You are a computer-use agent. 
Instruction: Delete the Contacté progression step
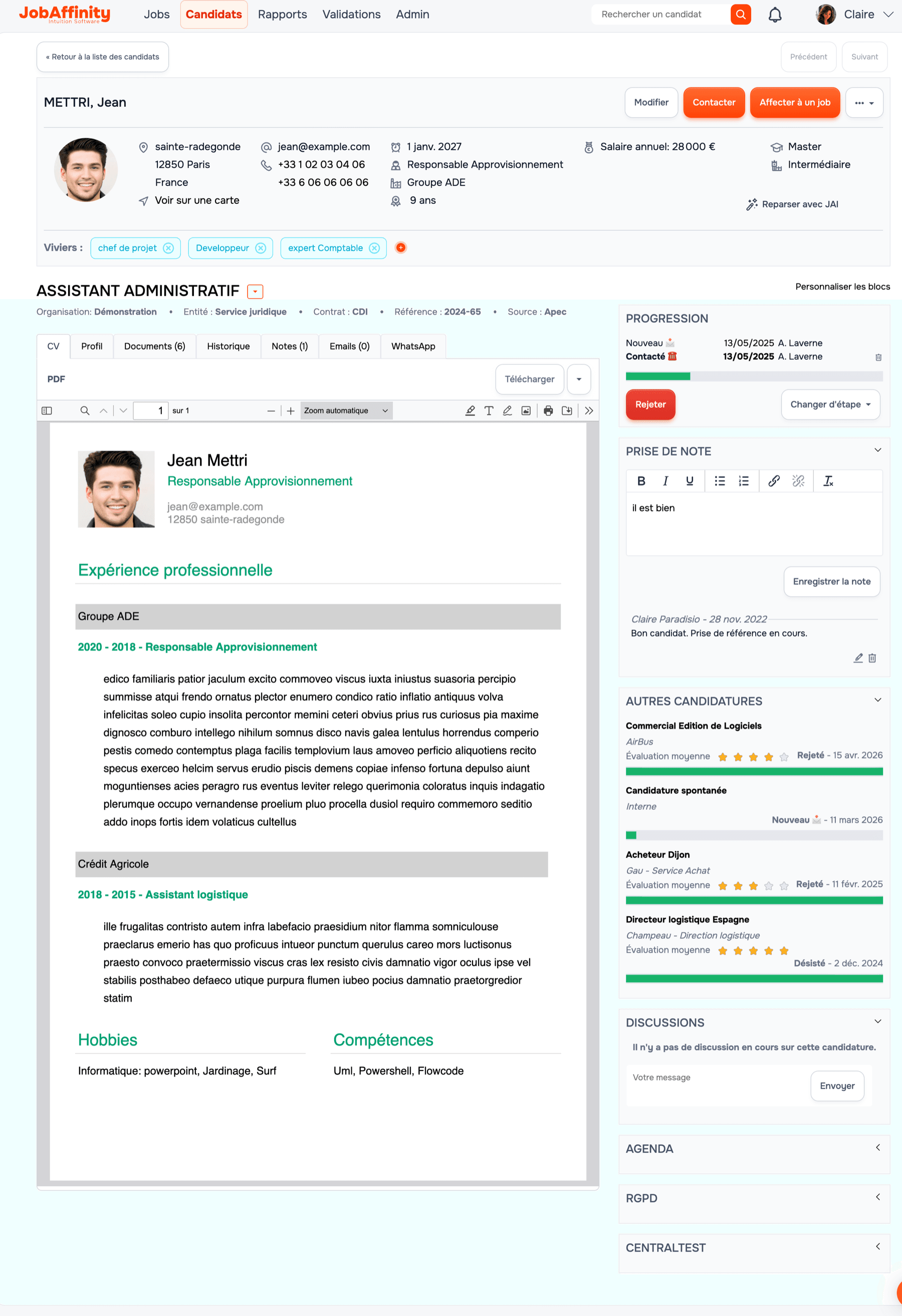tap(878, 357)
